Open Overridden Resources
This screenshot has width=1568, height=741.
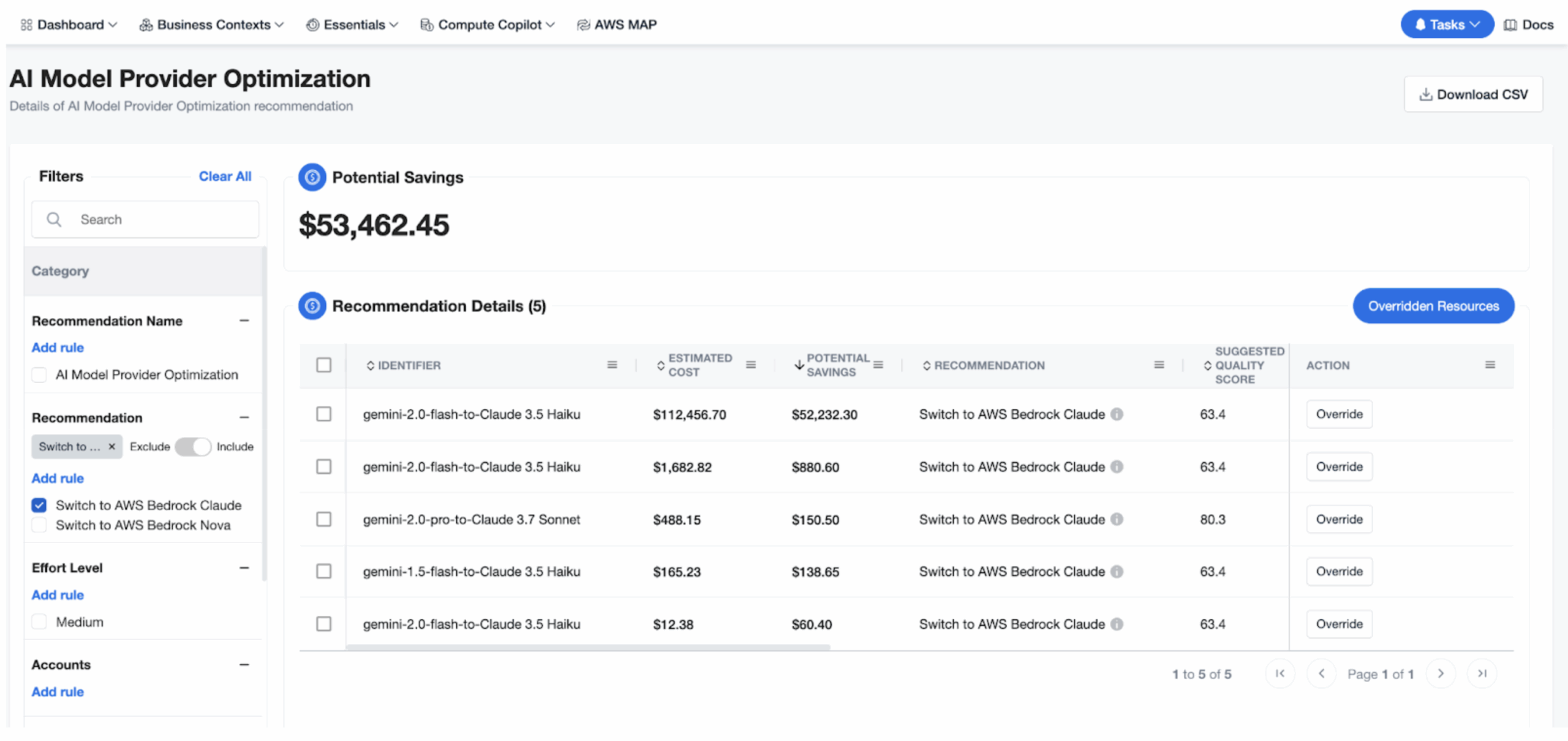(x=1433, y=306)
